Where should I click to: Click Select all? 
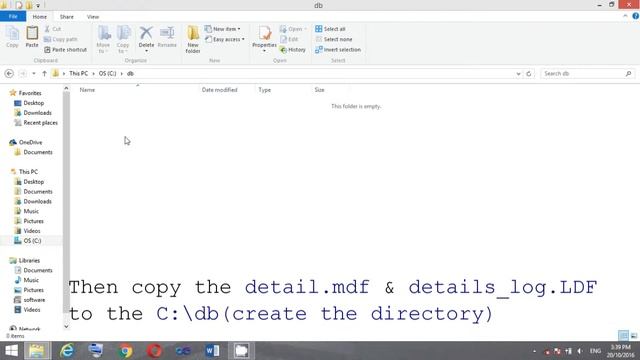330,29
